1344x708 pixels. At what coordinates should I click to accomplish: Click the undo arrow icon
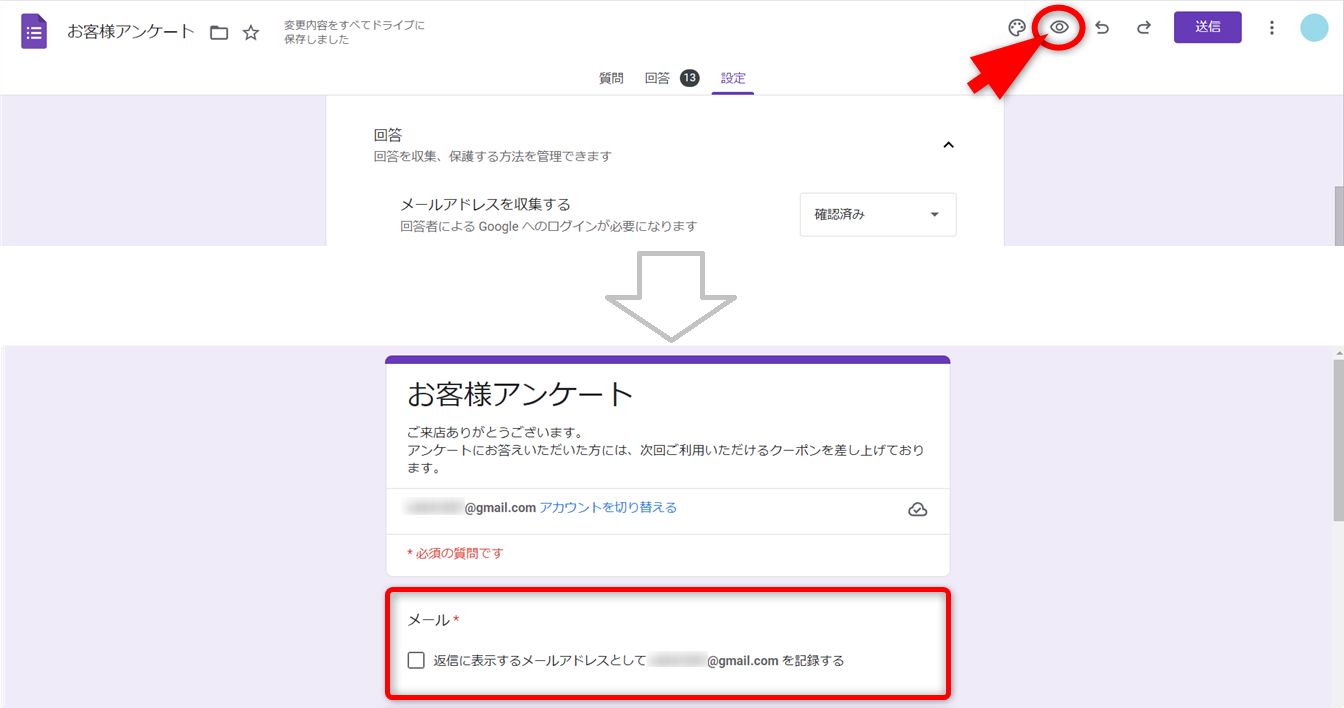1102,28
